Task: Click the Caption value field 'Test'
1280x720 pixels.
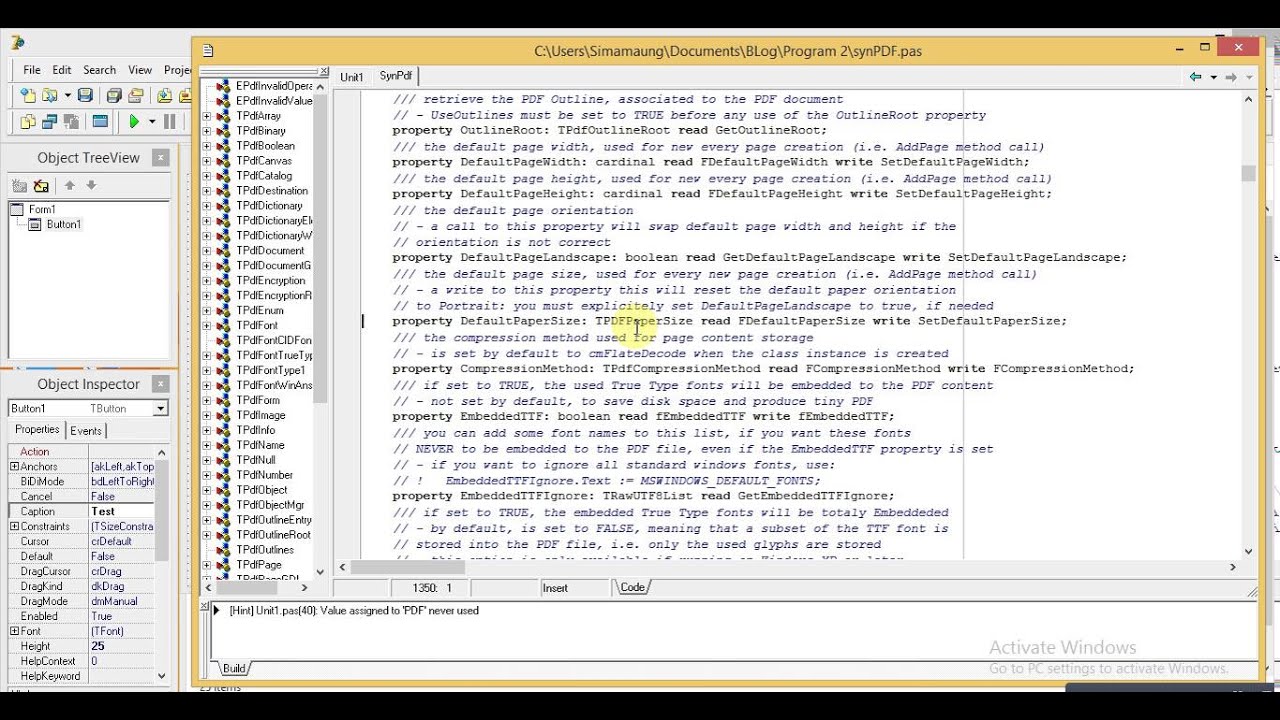Action: click(x=122, y=511)
